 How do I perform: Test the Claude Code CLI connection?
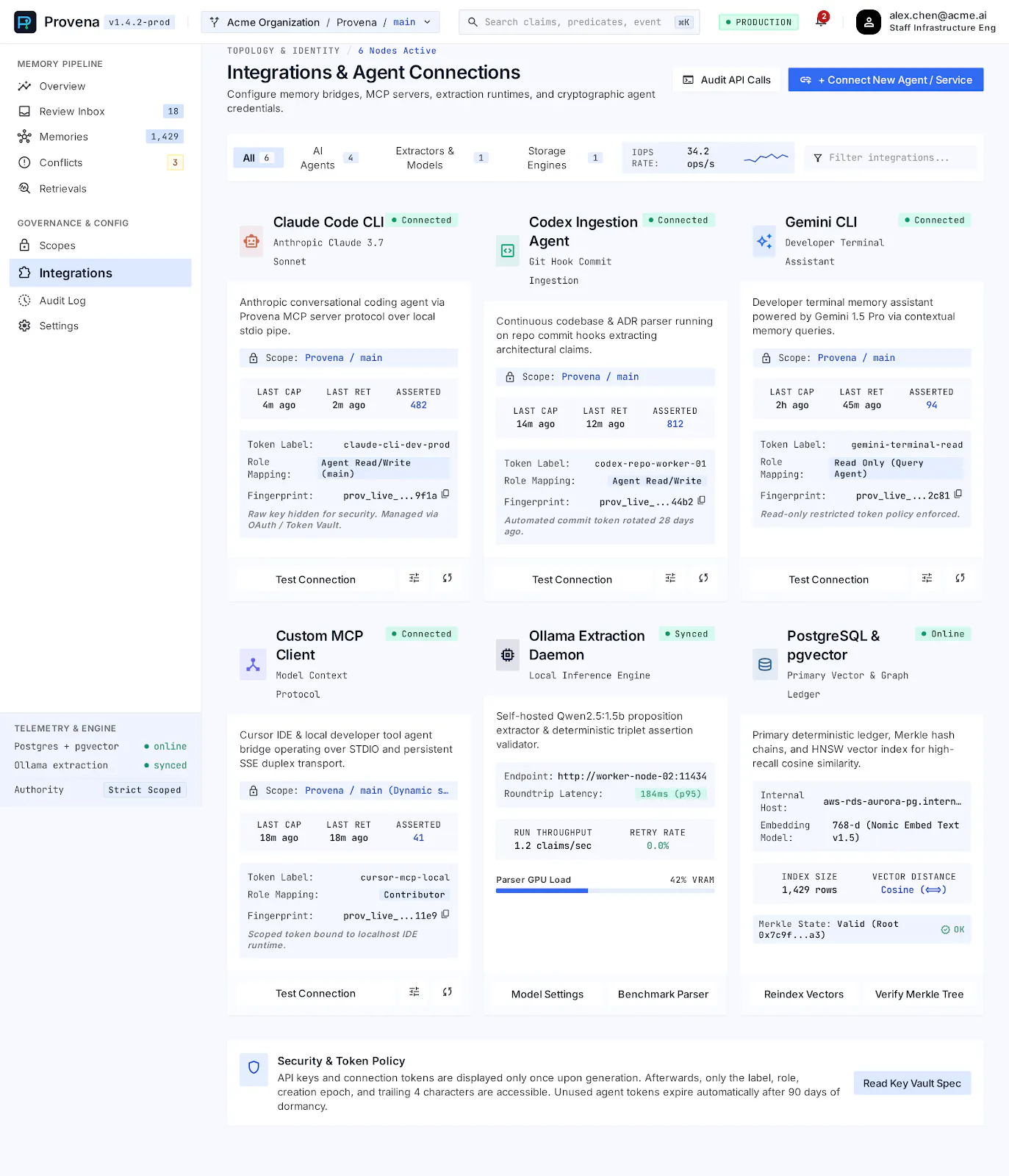coord(315,579)
